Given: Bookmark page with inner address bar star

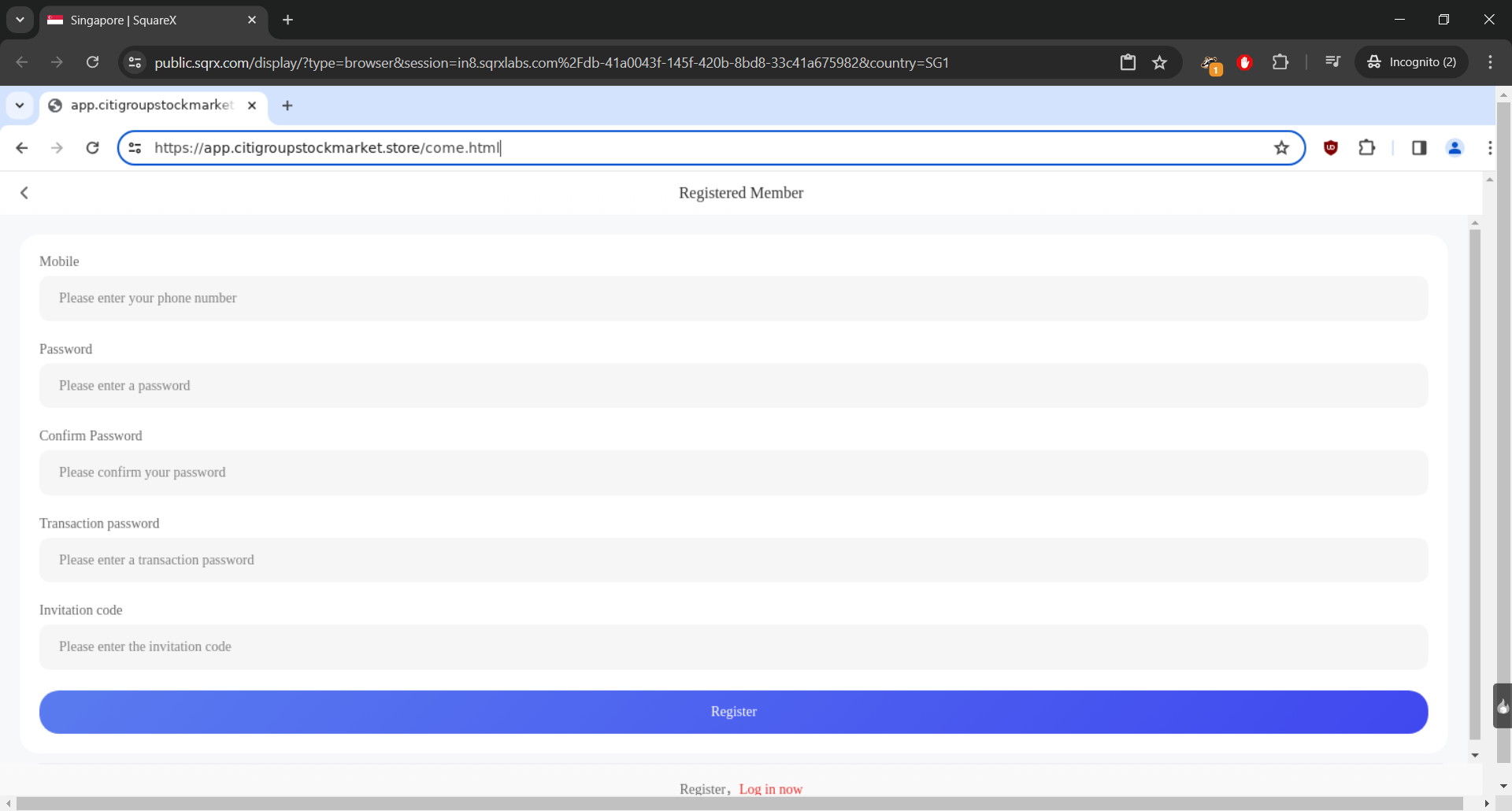Looking at the screenshot, I should tap(1281, 148).
